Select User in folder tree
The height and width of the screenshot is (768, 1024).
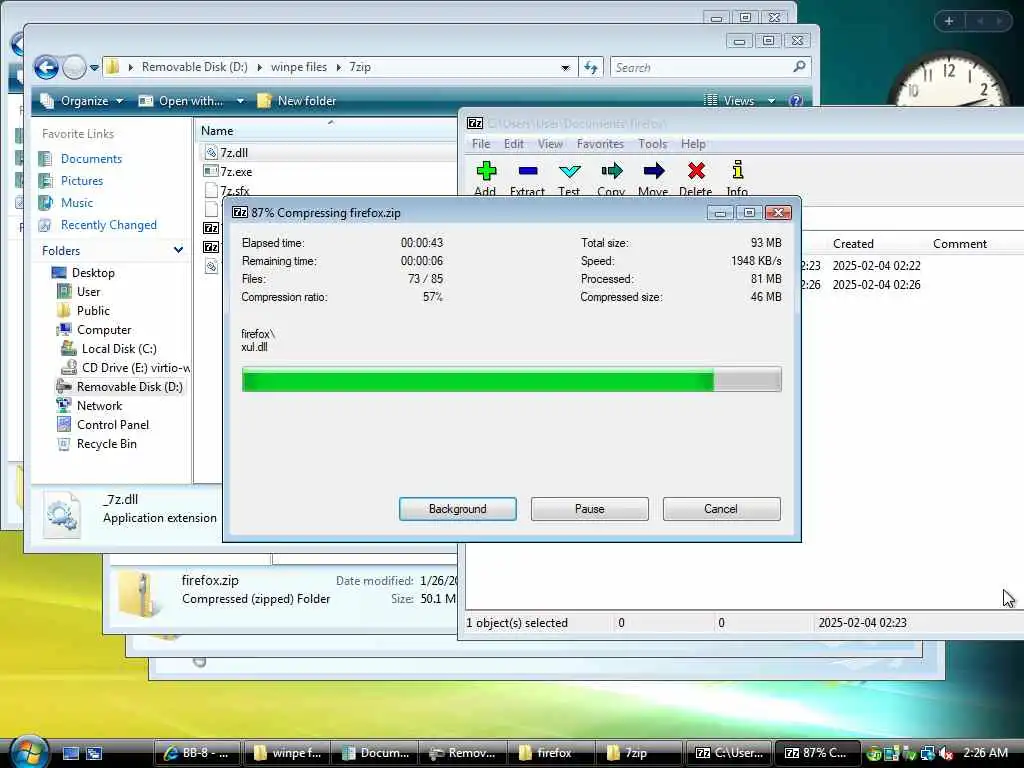point(88,292)
